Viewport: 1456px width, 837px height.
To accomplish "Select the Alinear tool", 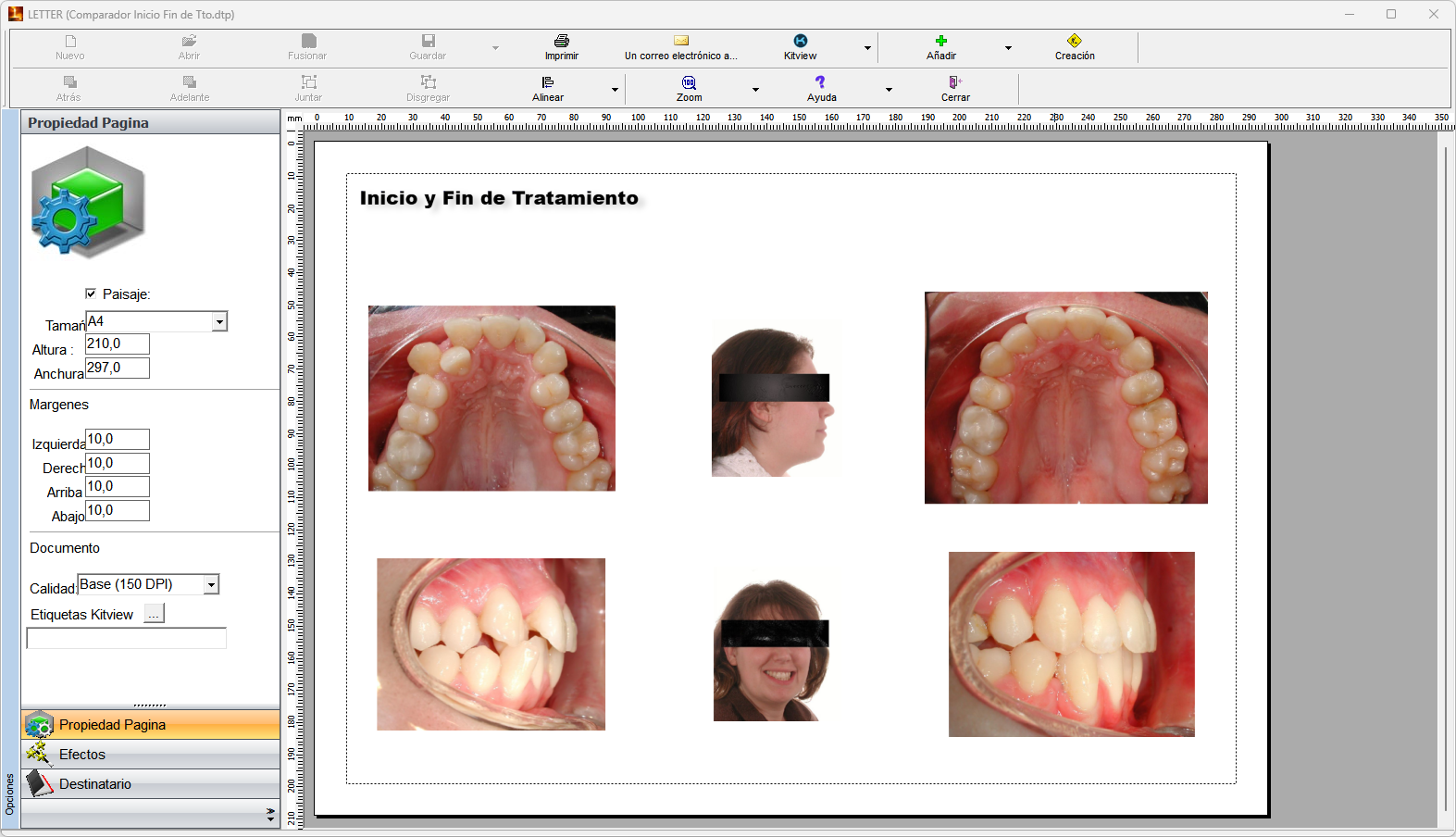I will click(547, 82).
